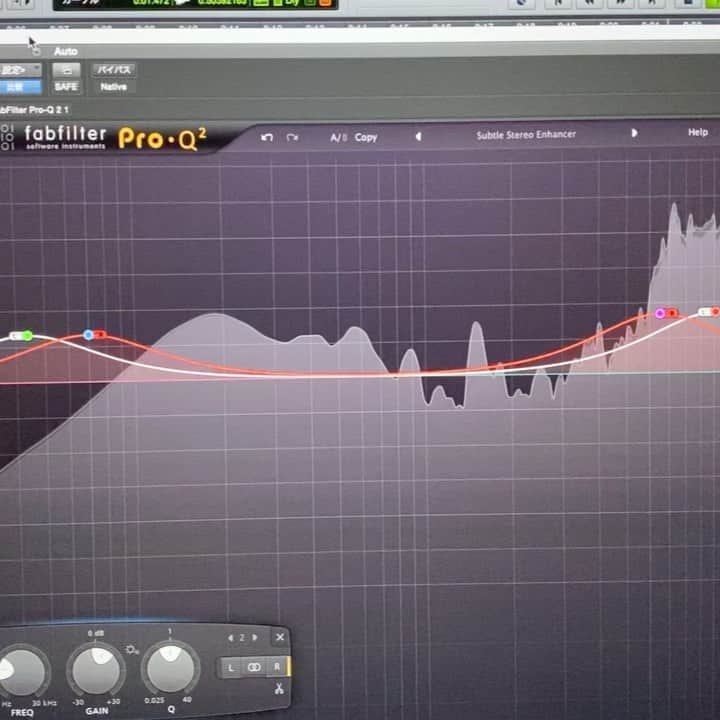This screenshot has width=720, height=720.
Task: Click the small button above SAFE
Action: tap(66, 70)
